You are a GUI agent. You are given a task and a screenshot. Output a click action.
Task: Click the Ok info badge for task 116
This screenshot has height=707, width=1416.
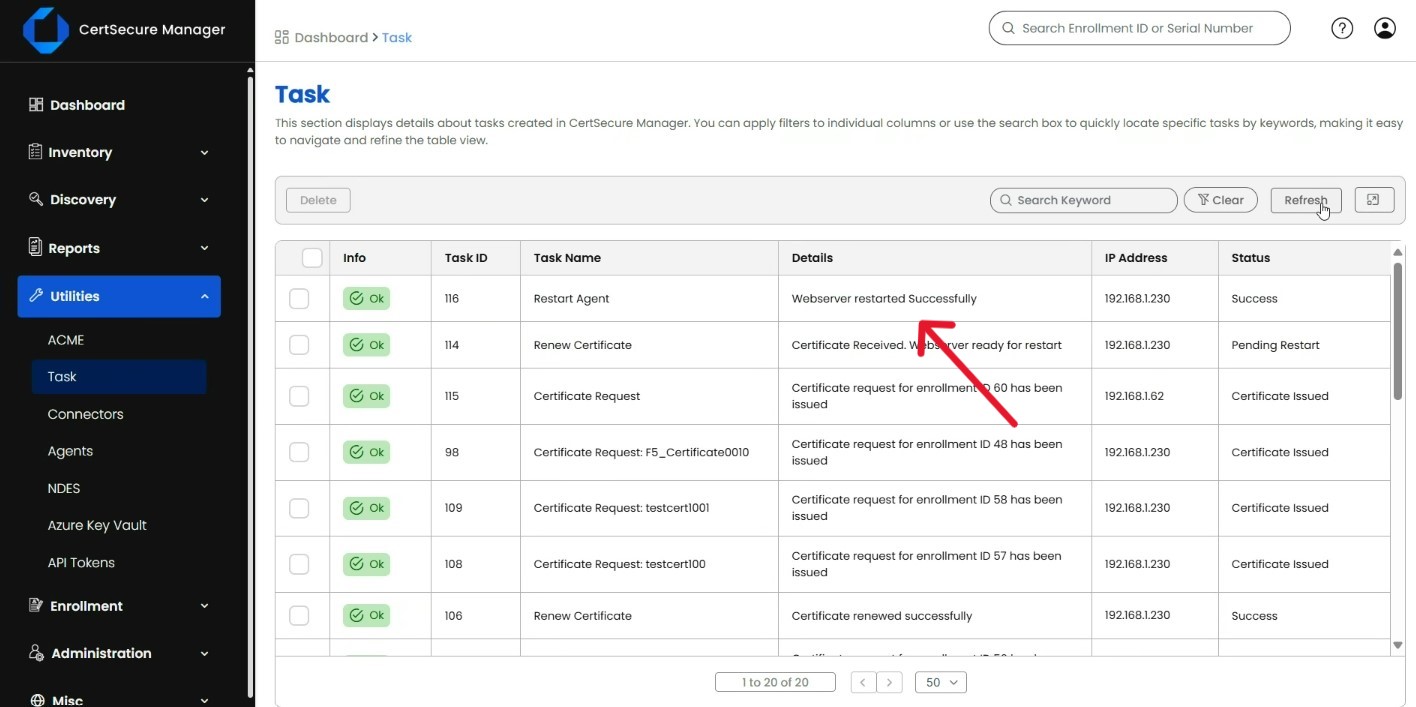click(x=366, y=299)
